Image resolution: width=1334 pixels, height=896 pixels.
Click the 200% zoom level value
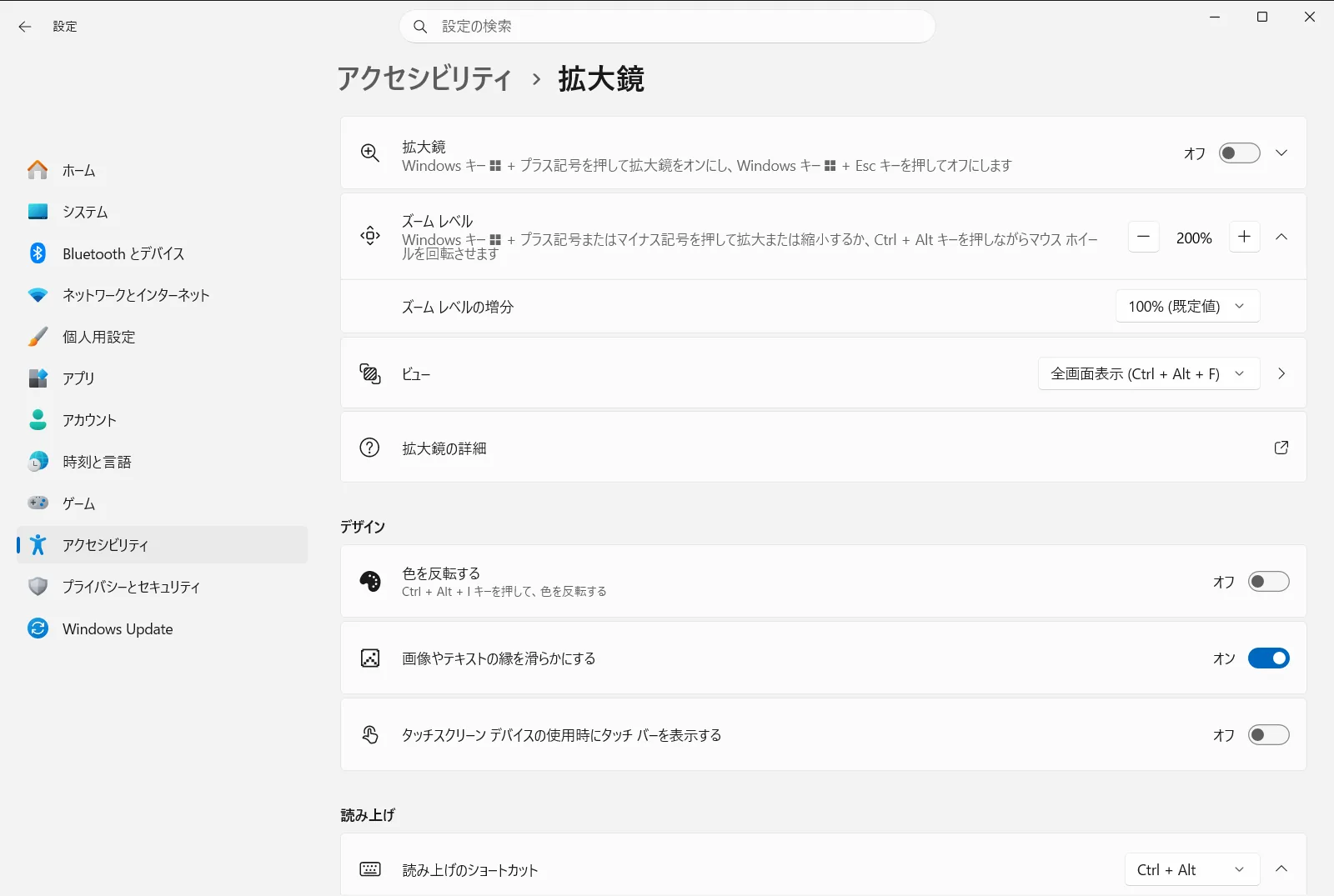tap(1194, 238)
